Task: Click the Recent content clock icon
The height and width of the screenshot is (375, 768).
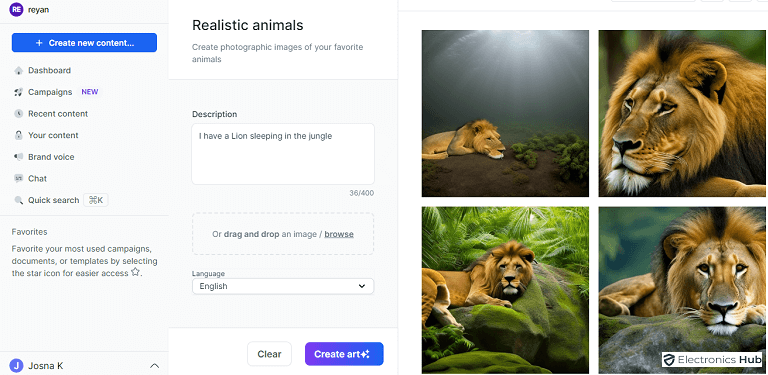Action: pyautogui.click(x=19, y=114)
